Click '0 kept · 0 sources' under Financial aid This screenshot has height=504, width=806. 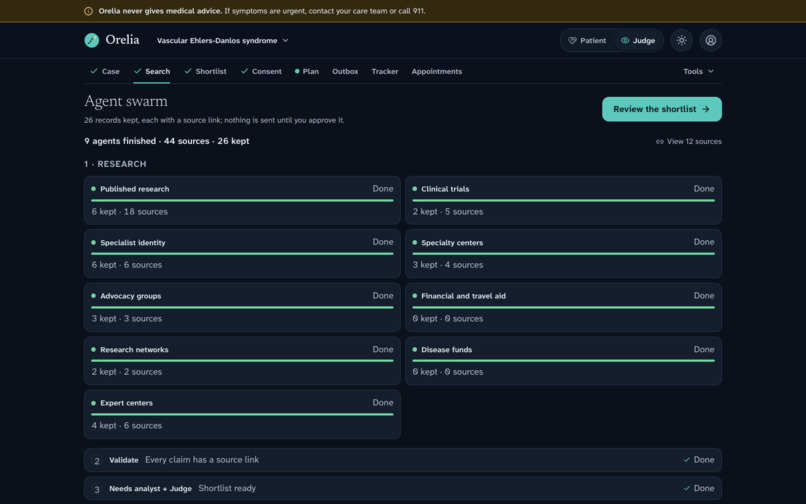pos(448,318)
